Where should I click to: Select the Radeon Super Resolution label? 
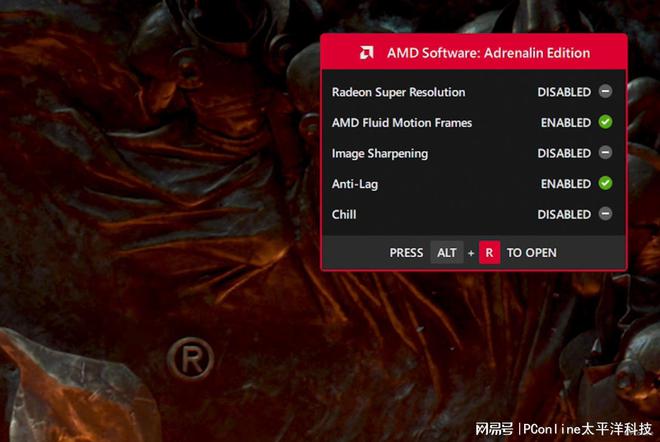coord(398,92)
